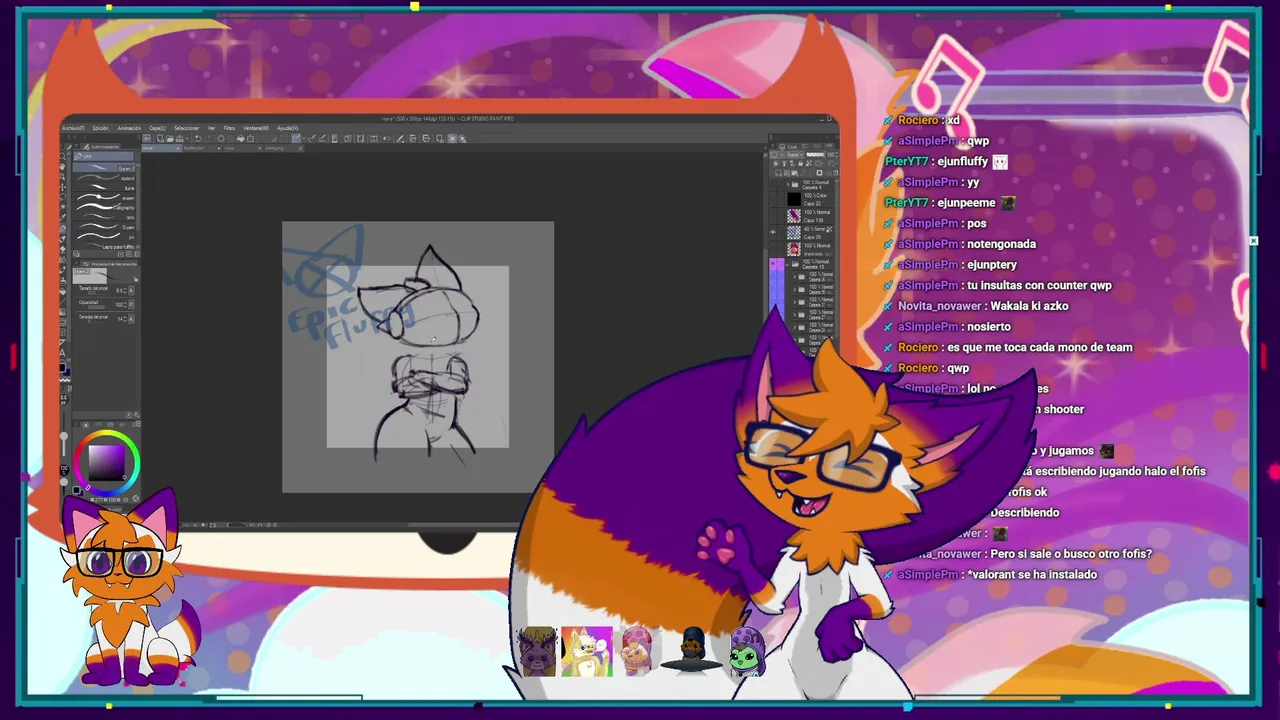Click the Save icon in command bar
Viewport: 1280px width, 720px height.
tap(179, 139)
